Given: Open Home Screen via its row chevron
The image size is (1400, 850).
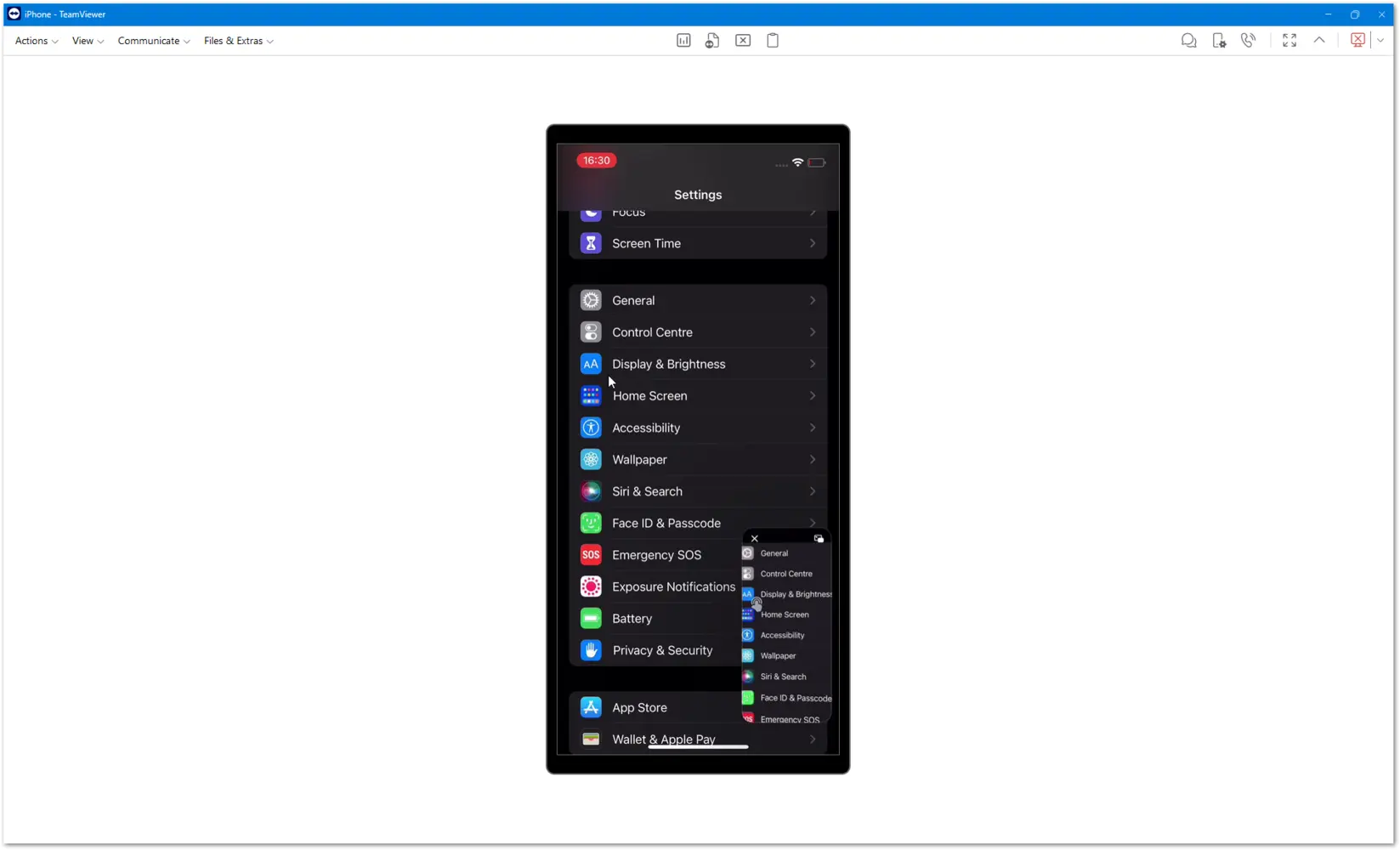Looking at the screenshot, I should click(813, 396).
